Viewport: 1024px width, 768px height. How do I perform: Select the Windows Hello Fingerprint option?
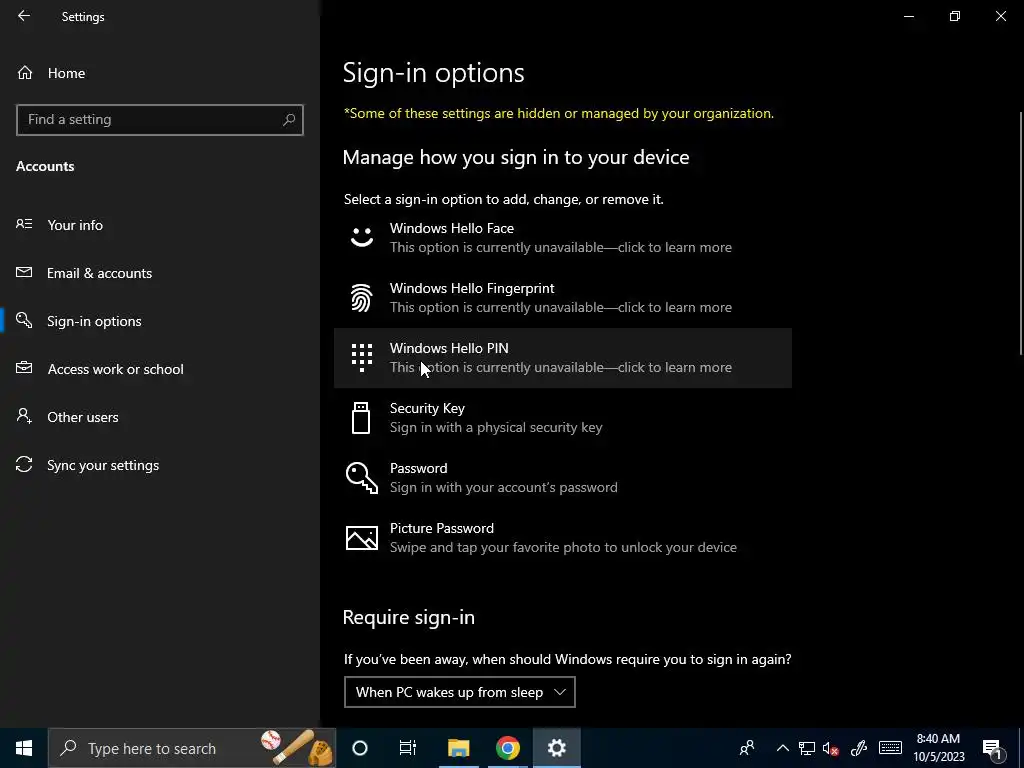click(x=563, y=298)
